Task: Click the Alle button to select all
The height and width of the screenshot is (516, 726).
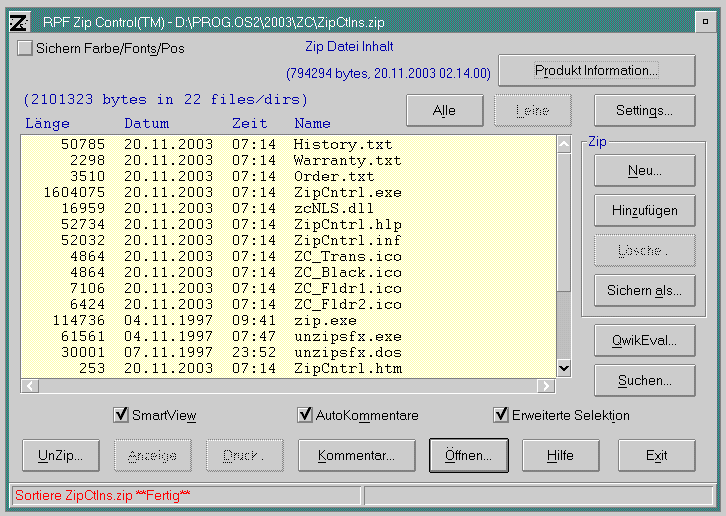Action: point(444,110)
